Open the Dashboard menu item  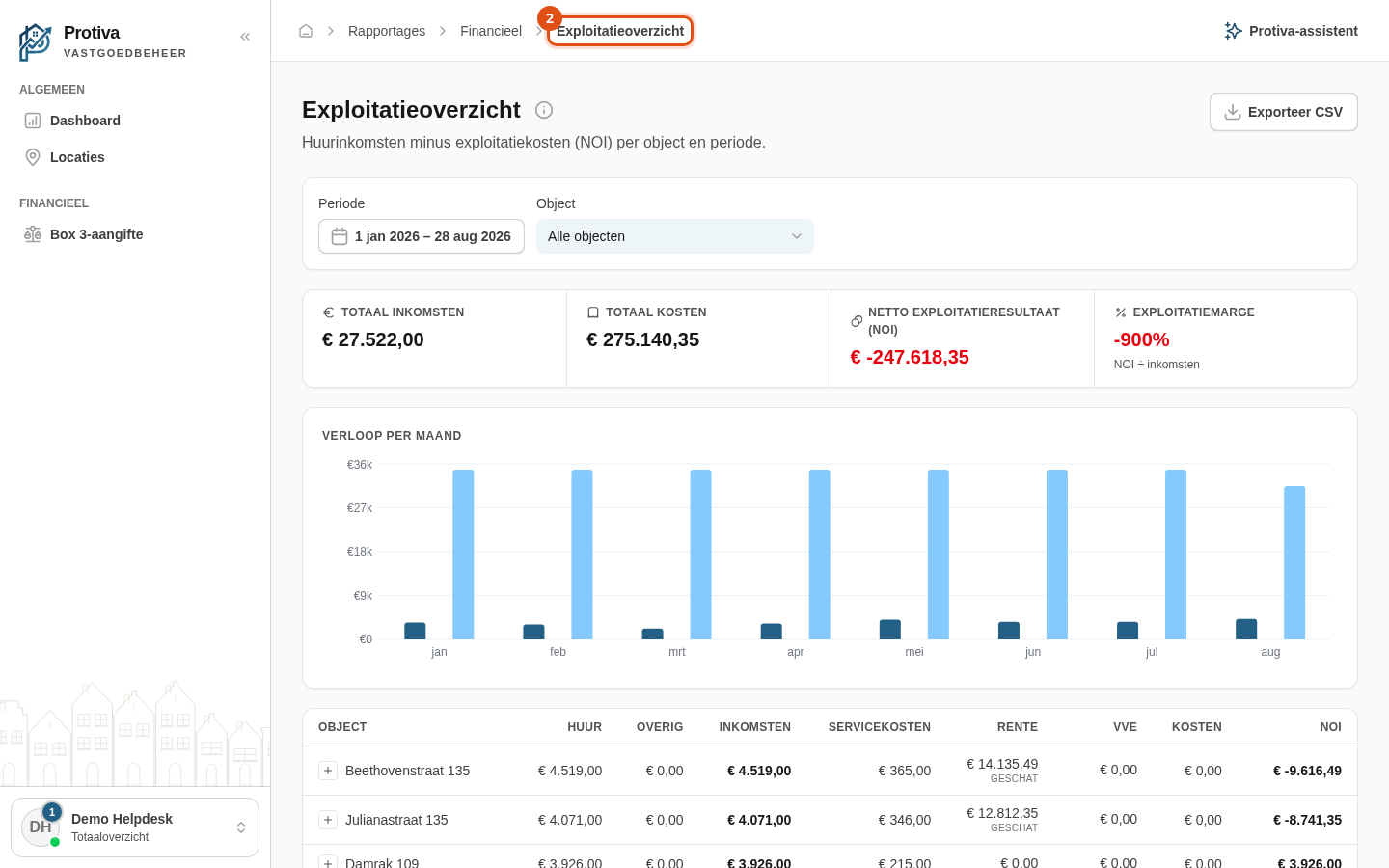(x=135, y=121)
